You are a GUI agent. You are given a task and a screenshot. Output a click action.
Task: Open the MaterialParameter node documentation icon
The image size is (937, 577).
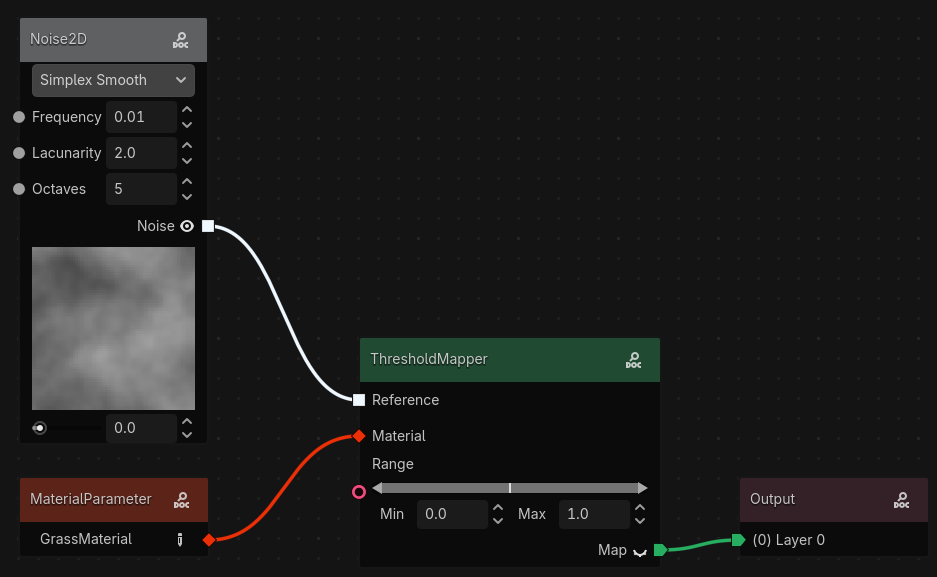coord(182,500)
